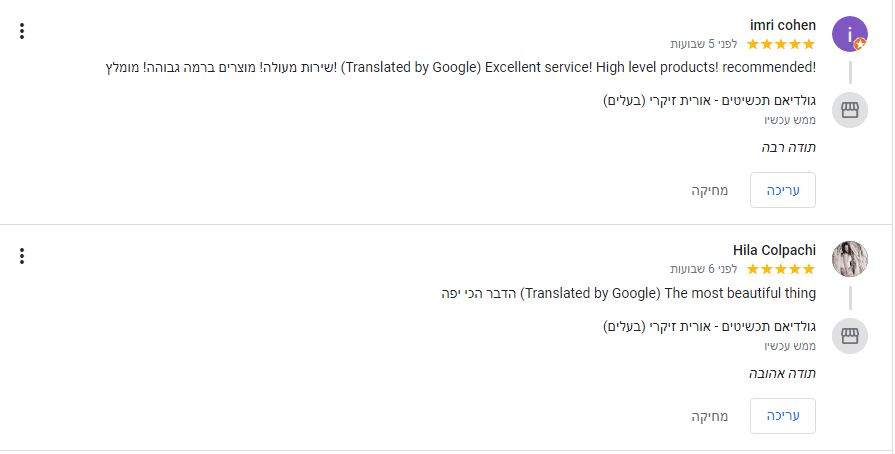
Task: Edit the reply to imri cohen with עריכה
Action: pyautogui.click(x=783, y=190)
